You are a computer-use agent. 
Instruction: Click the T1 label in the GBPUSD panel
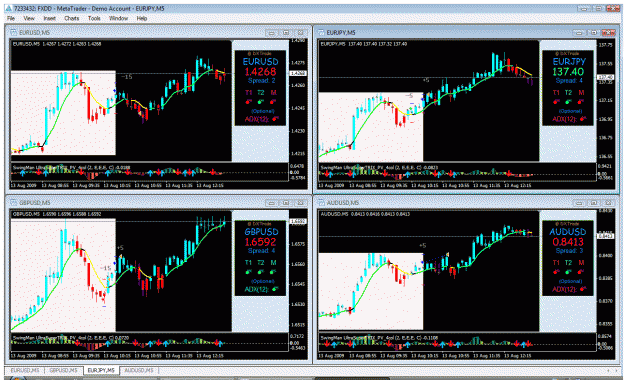click(x=248, y=262)
